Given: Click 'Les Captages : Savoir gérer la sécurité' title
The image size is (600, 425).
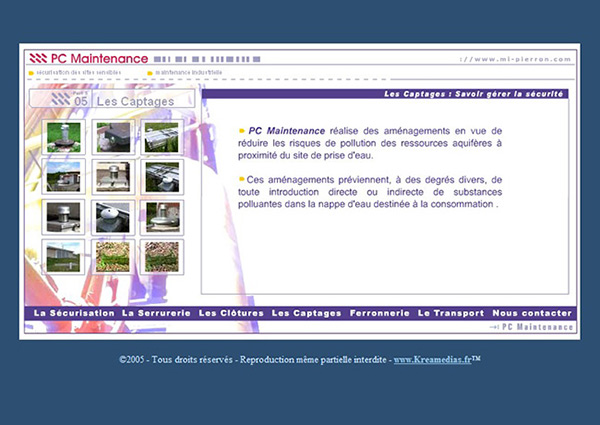Looking at the screenshot, I should tap(473, 94).
